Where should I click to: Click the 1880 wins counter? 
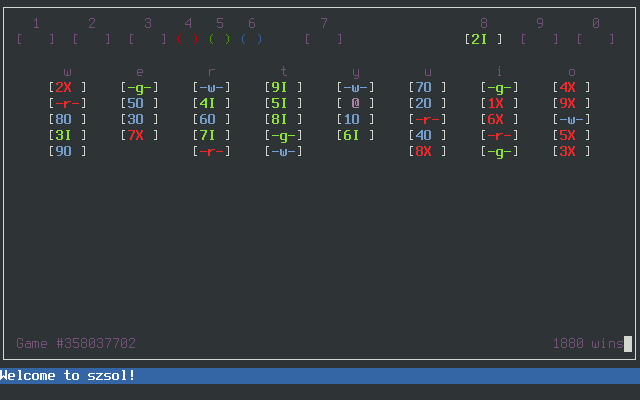point(588,343)
